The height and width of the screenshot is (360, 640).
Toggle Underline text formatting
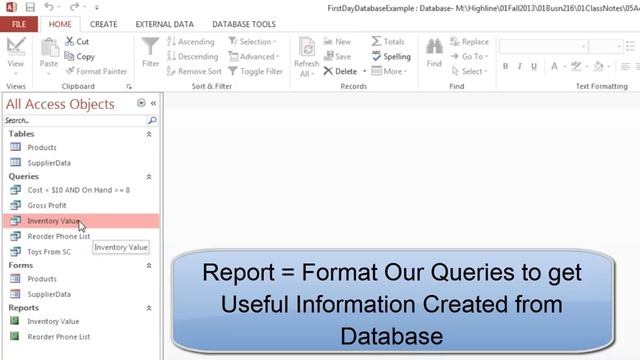pos(534,66)
